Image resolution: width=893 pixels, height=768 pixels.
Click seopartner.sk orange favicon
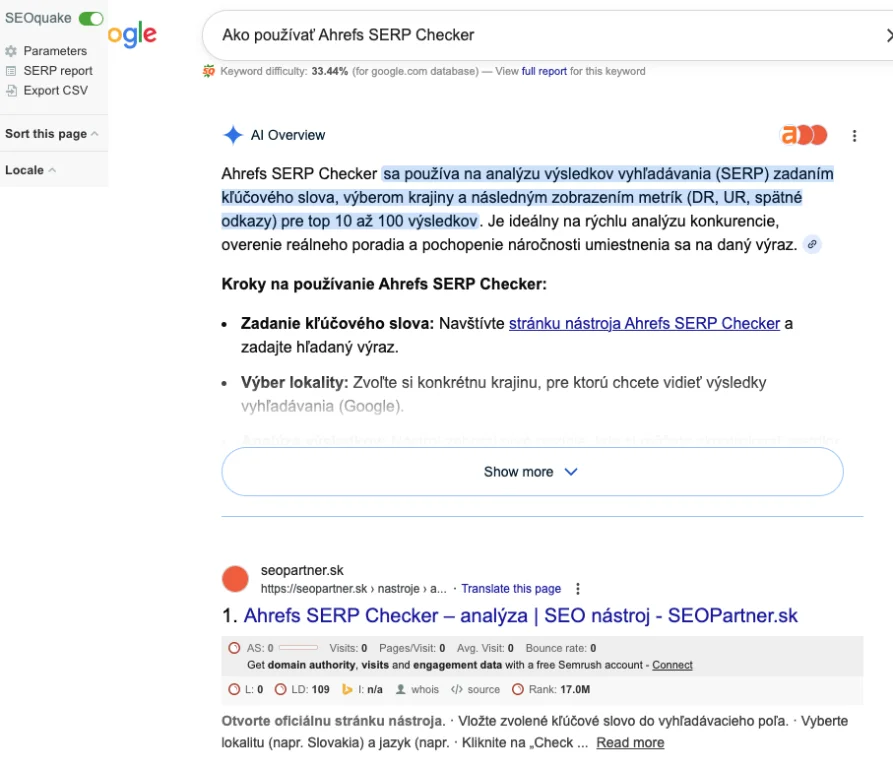235,579
